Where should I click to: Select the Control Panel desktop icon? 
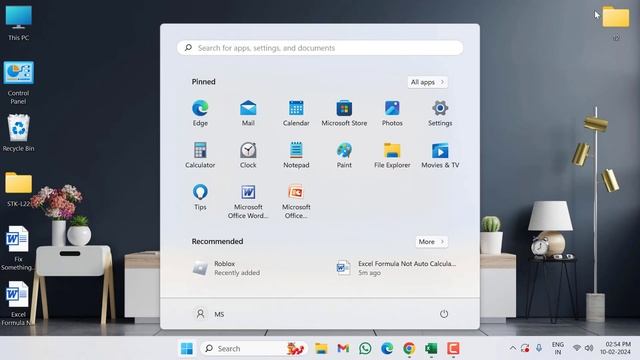pos(18,82)
